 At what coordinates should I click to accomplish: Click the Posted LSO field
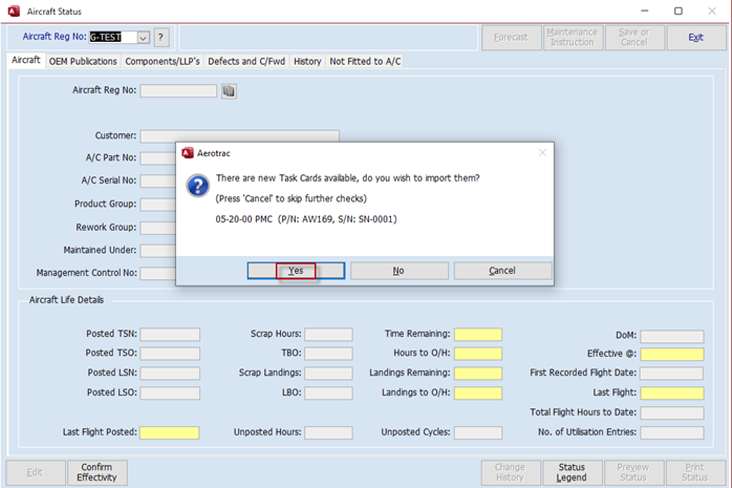click(170, 393)
